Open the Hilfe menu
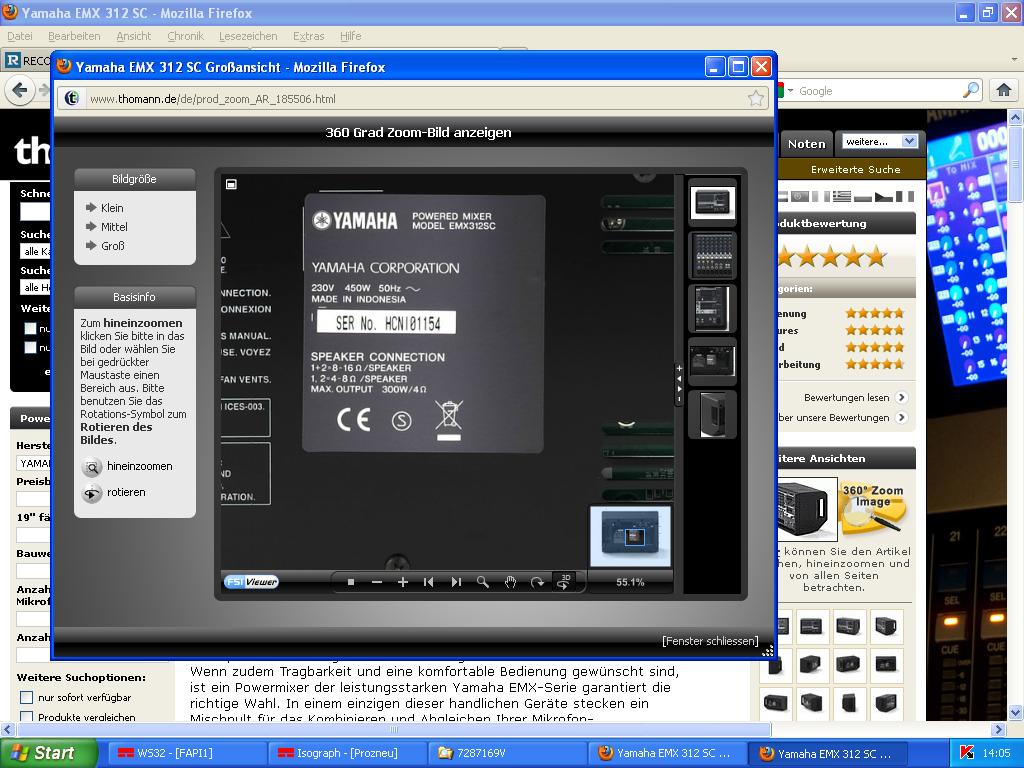The width and height of the screenshot is (1024, 768). [x=351, y=36]
